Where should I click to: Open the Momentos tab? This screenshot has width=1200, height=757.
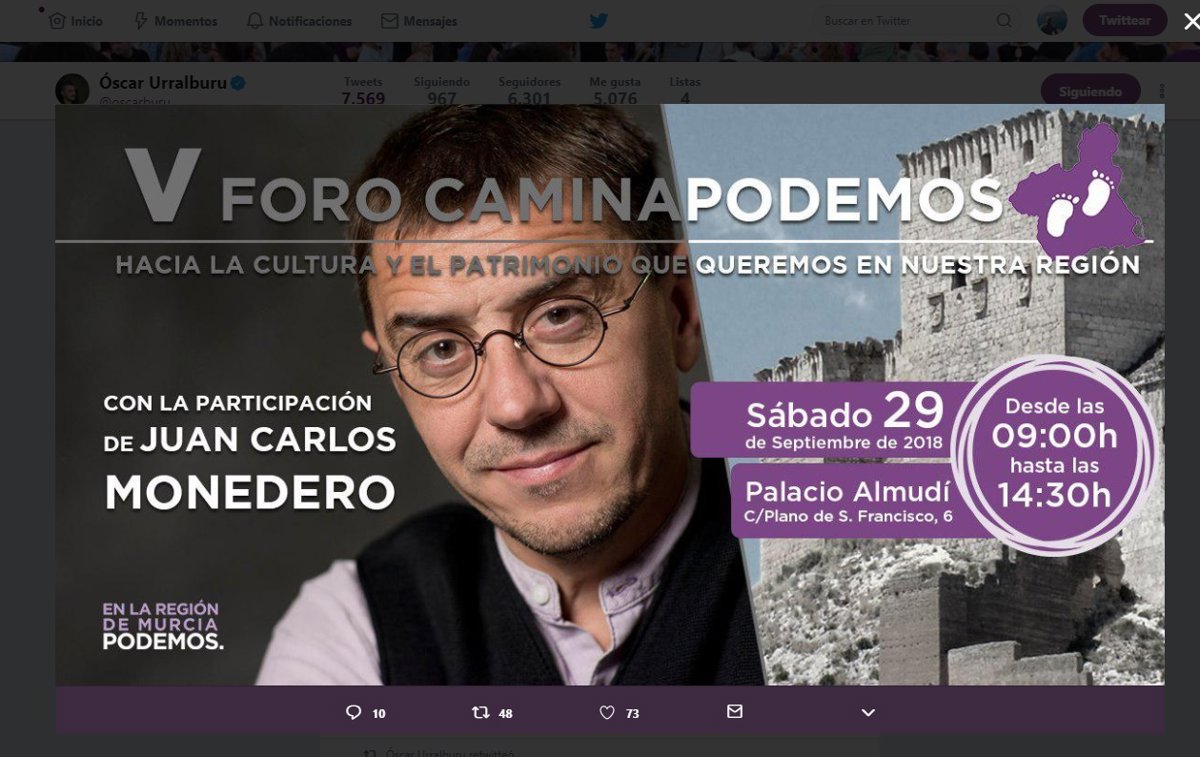[174, 21]
